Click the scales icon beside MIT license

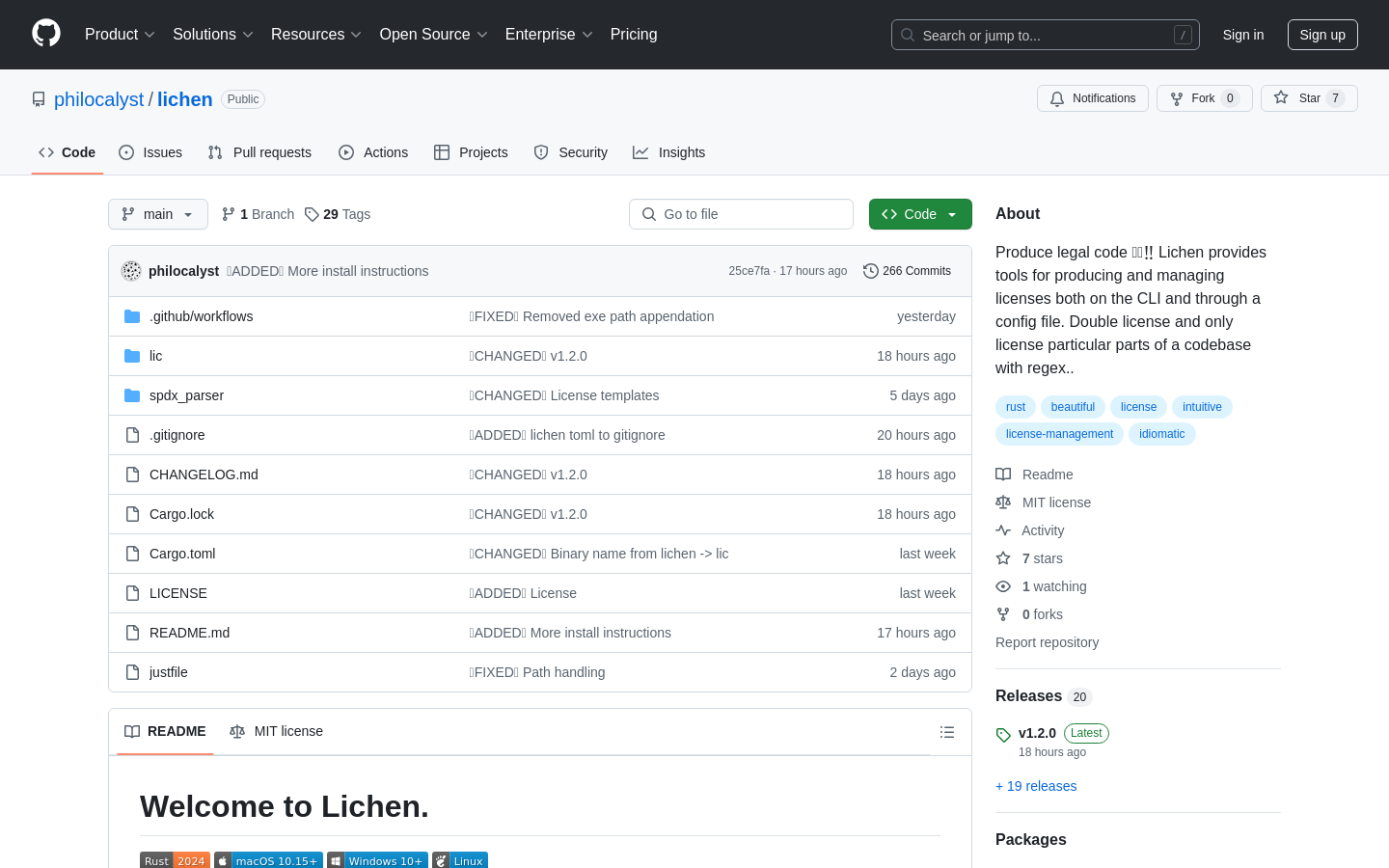pos(1003,502)
